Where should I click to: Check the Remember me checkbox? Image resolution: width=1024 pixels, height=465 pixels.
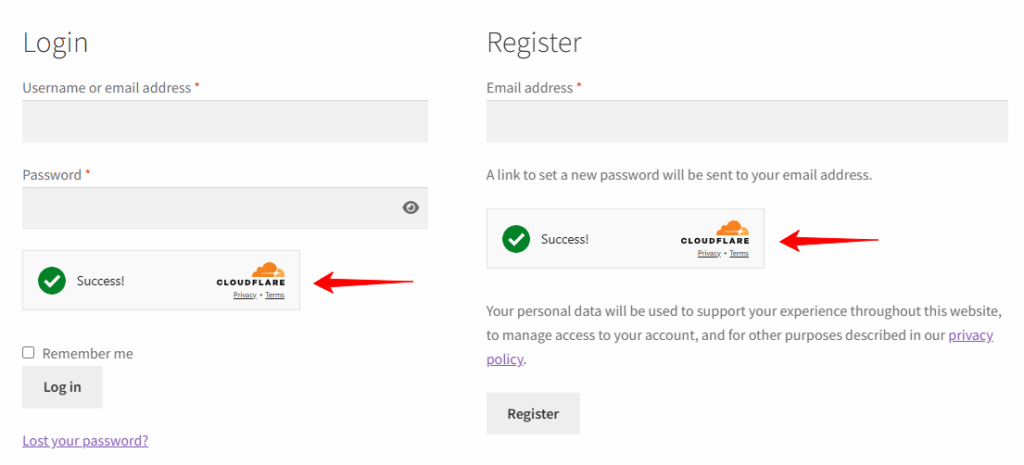(28, 353)
